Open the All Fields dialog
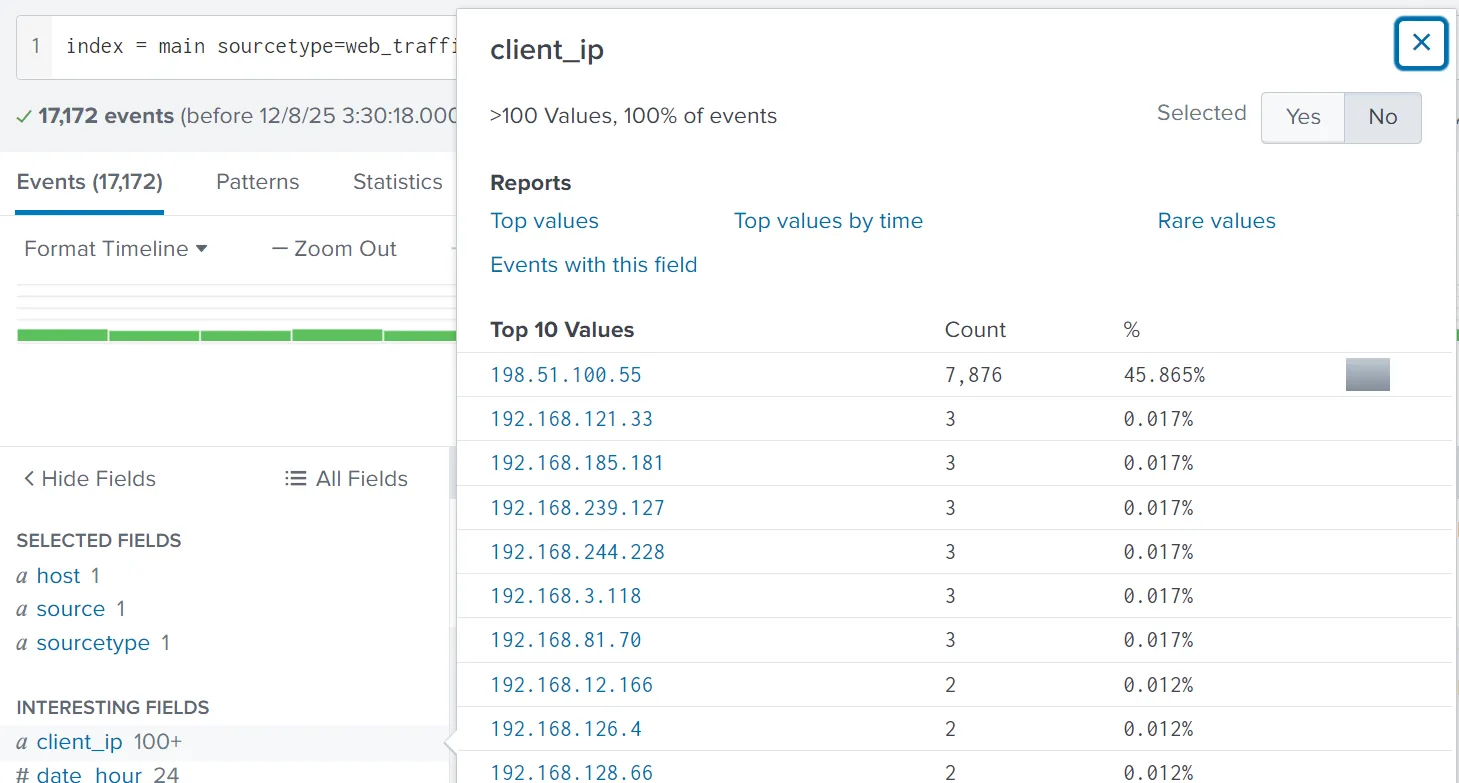The width and height of the screenshot is (1459, 783). pyautogui.click(x=346, y=479)
